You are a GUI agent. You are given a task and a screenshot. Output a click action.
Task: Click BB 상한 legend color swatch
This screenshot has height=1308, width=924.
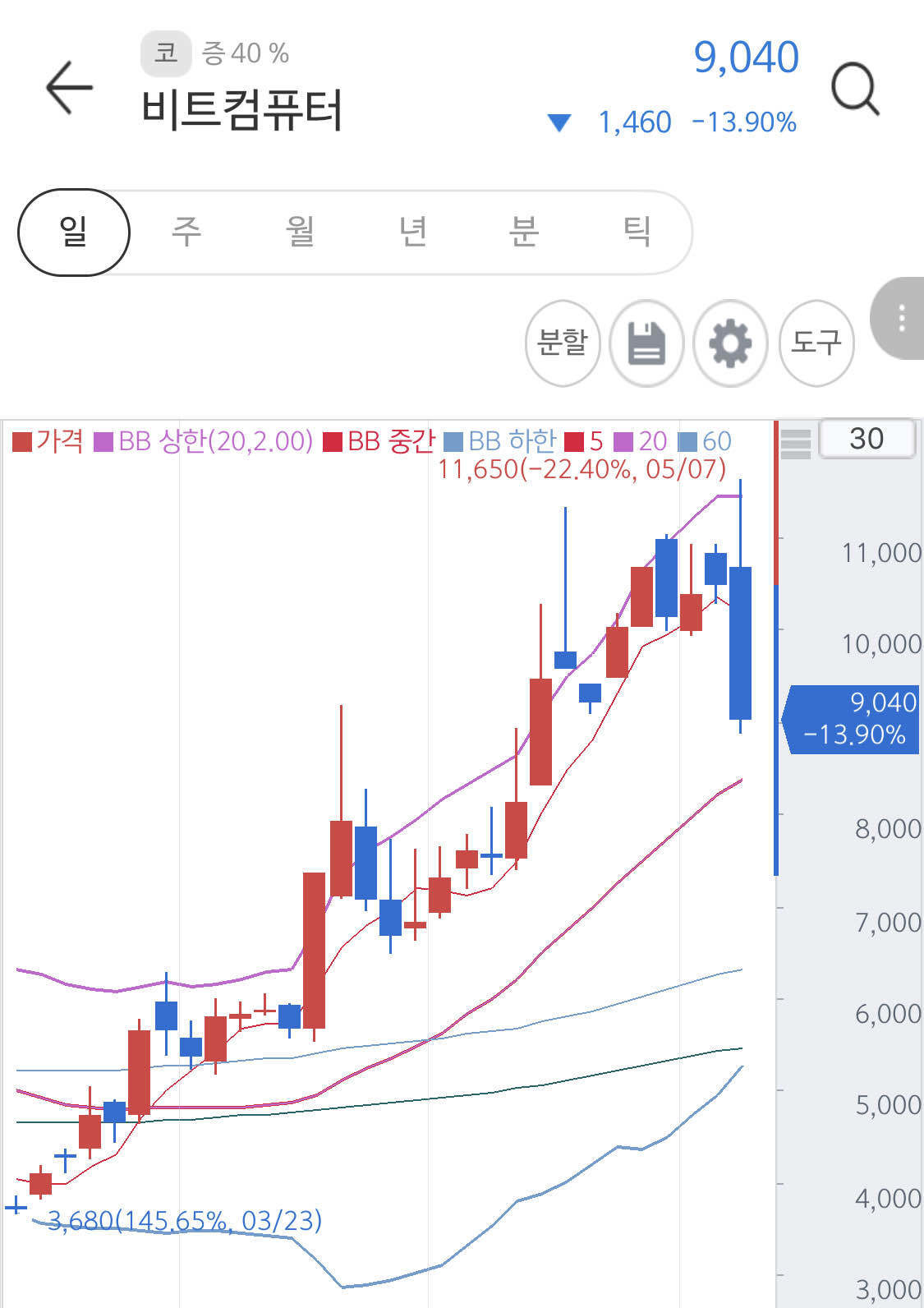(x=103, y=442)
